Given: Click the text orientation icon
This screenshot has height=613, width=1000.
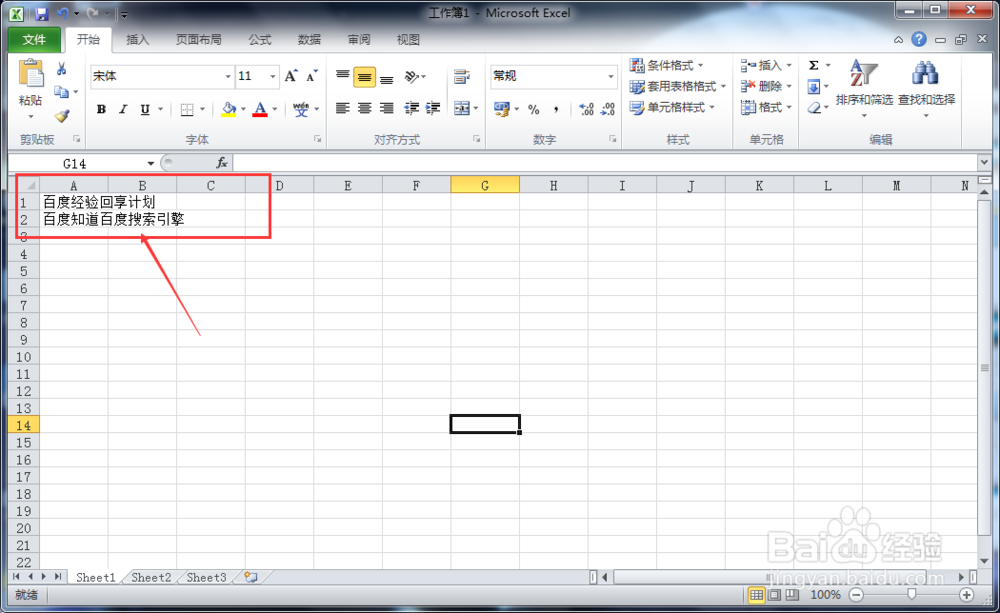Looking at the screenshot, I should [412, 77].
